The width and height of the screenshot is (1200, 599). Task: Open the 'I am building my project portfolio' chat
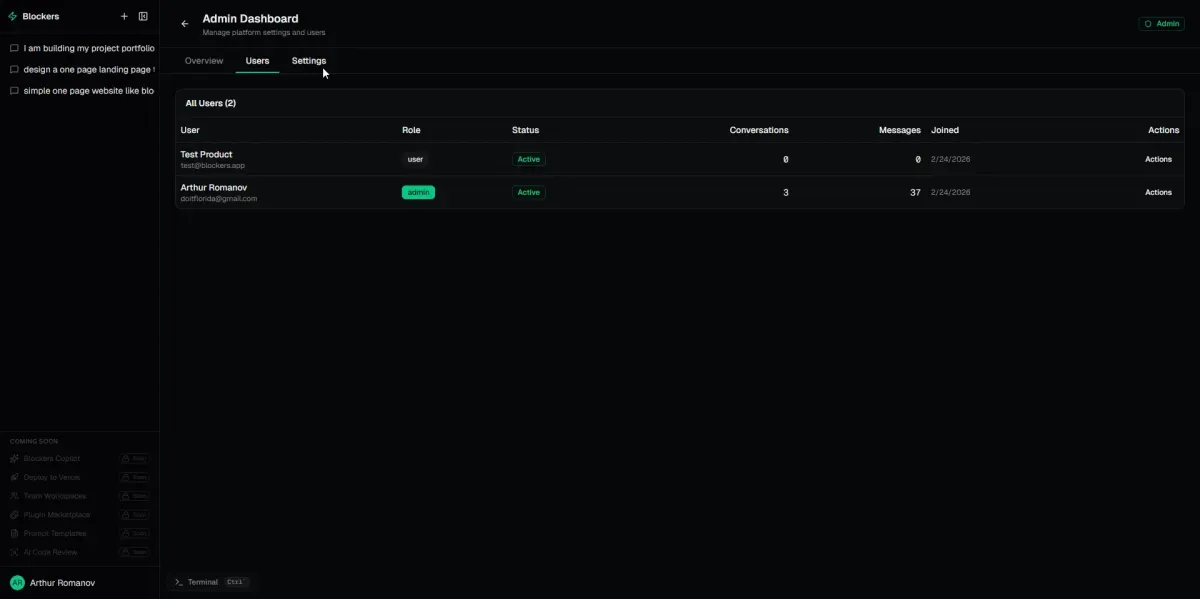[x=88, y=48]
